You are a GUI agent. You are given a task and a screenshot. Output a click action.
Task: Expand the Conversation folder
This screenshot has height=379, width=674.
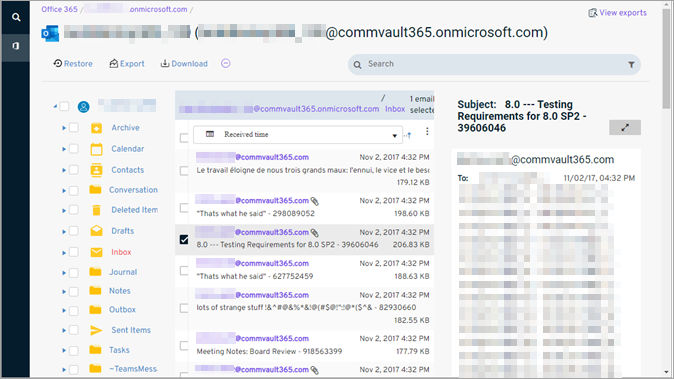pos(64,190)
